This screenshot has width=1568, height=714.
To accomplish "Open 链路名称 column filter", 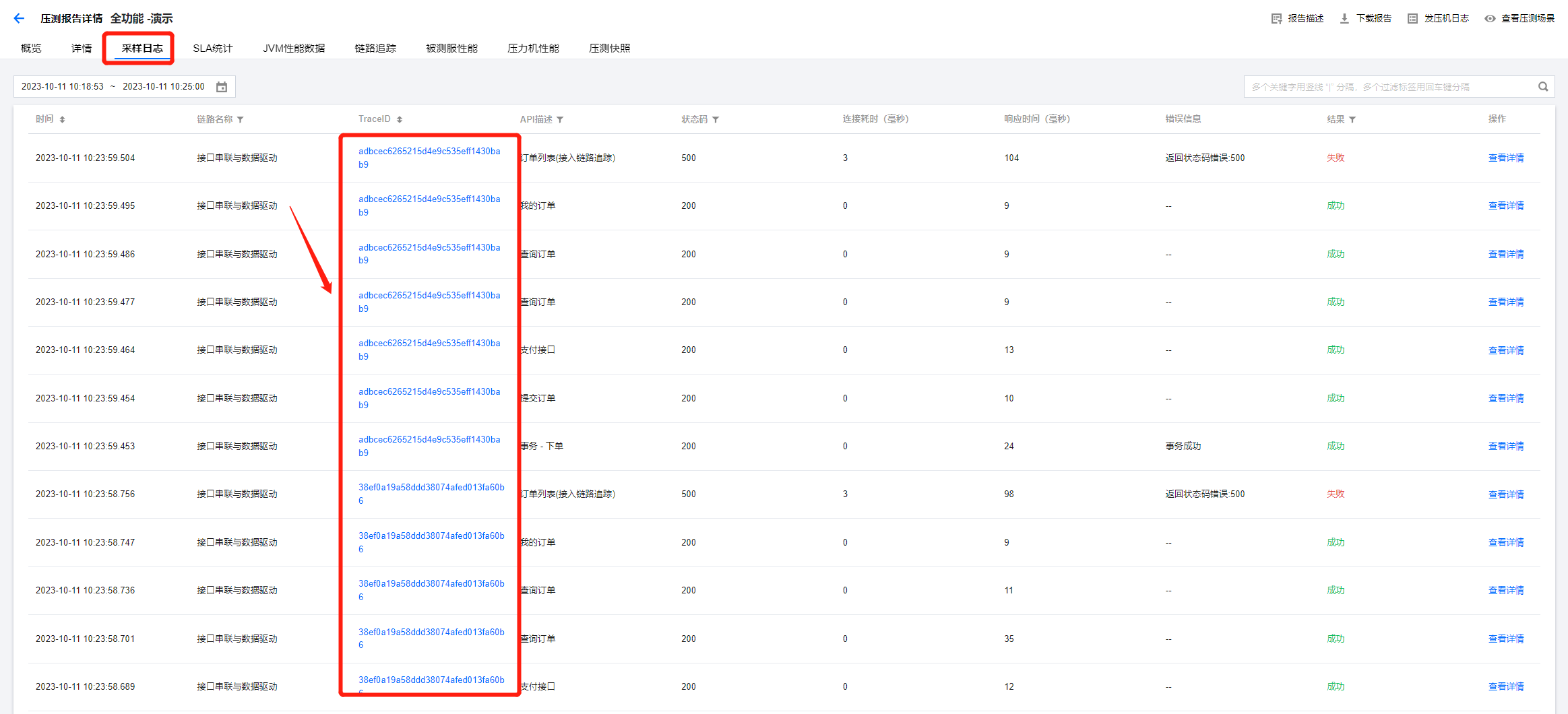I will coord(241,119).
